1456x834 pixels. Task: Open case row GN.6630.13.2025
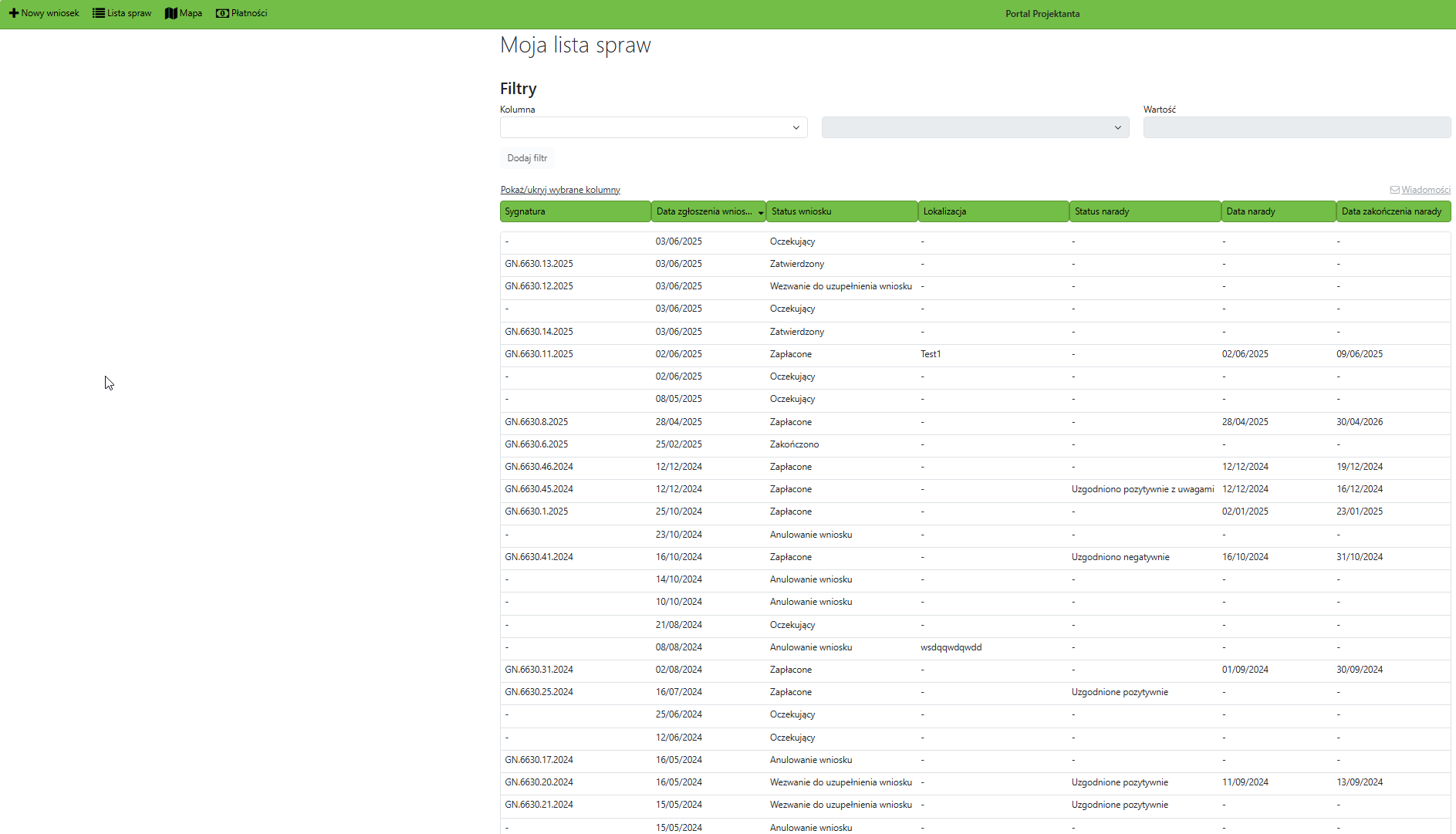pos(539,264)
